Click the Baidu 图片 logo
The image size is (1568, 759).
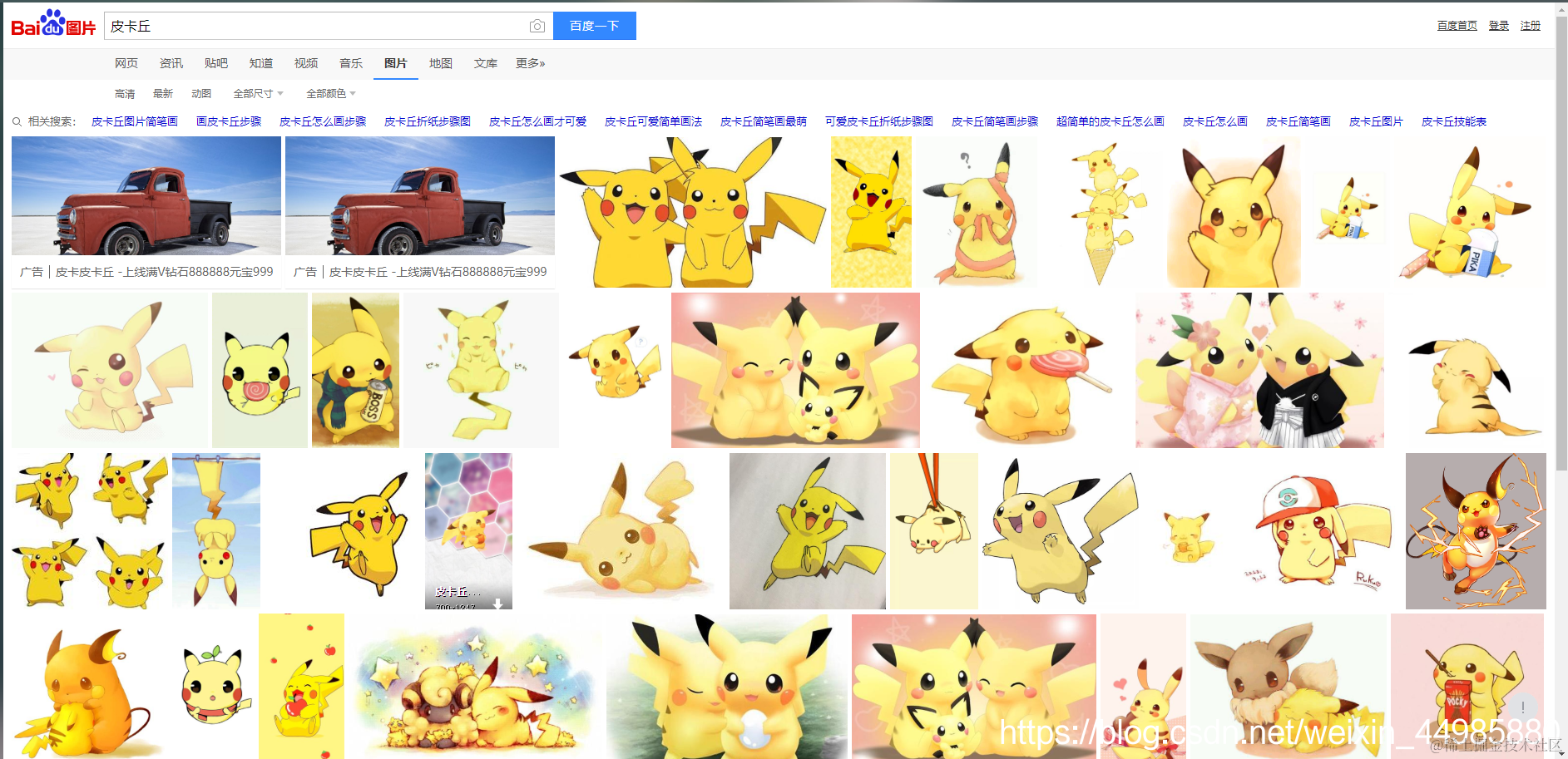click(53, 24)
